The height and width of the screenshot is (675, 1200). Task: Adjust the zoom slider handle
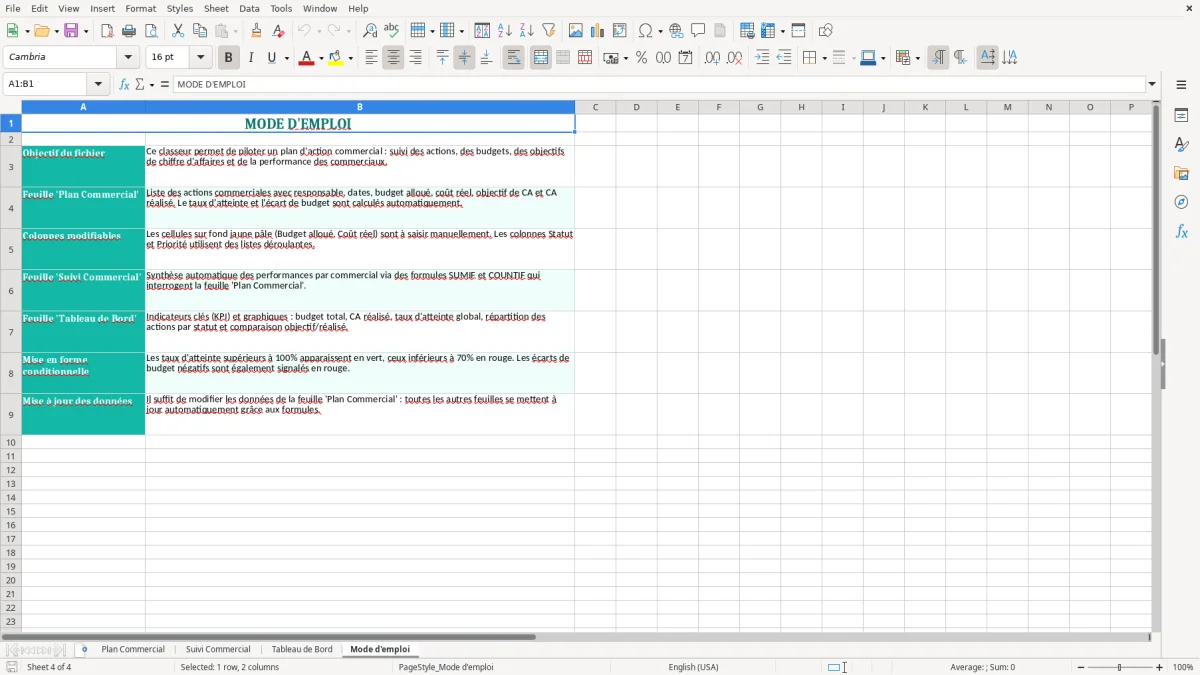tap(1119, 667)
